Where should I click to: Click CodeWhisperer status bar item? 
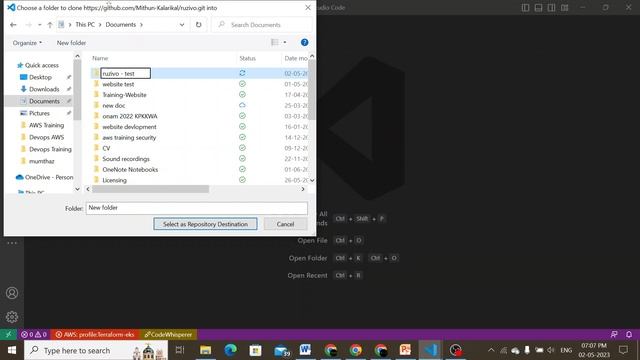pos(169,334)
